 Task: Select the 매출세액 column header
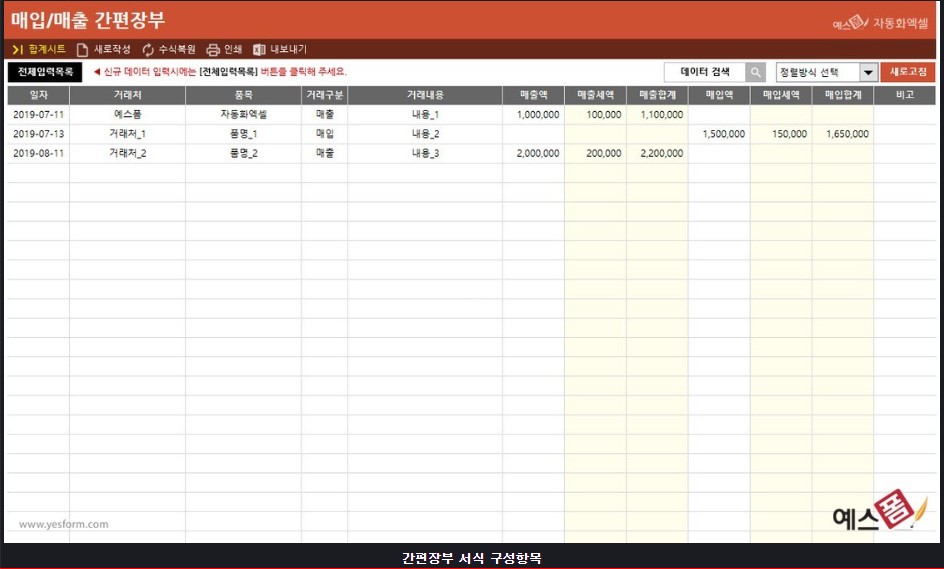[x=595, y=95]
